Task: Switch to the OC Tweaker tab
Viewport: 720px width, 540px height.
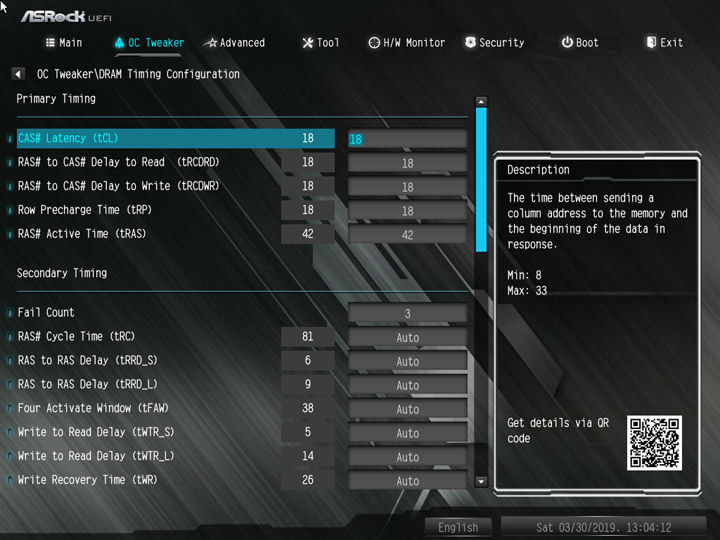Action: (x=149, y=43)
